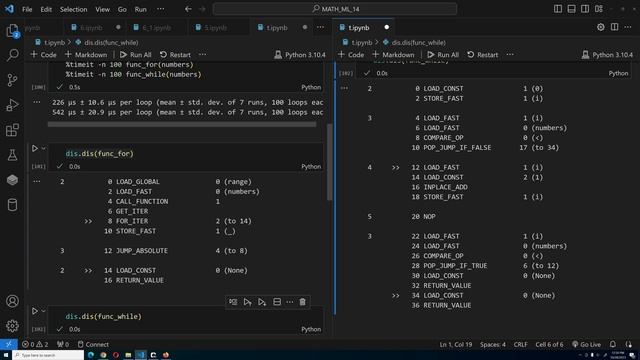Click the Go Live status bar button
The image size is (640, 360).
tap(586, 344)
